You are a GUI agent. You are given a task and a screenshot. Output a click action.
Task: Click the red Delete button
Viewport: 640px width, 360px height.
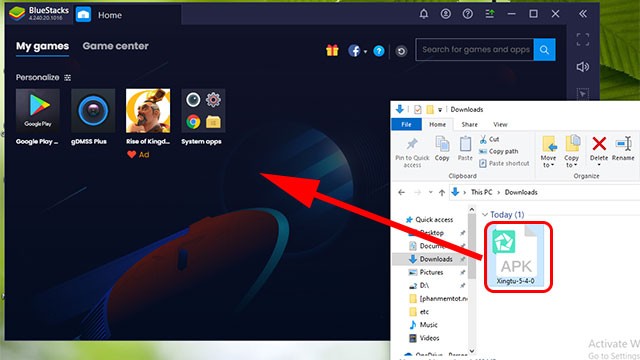[x=599, y=148]
